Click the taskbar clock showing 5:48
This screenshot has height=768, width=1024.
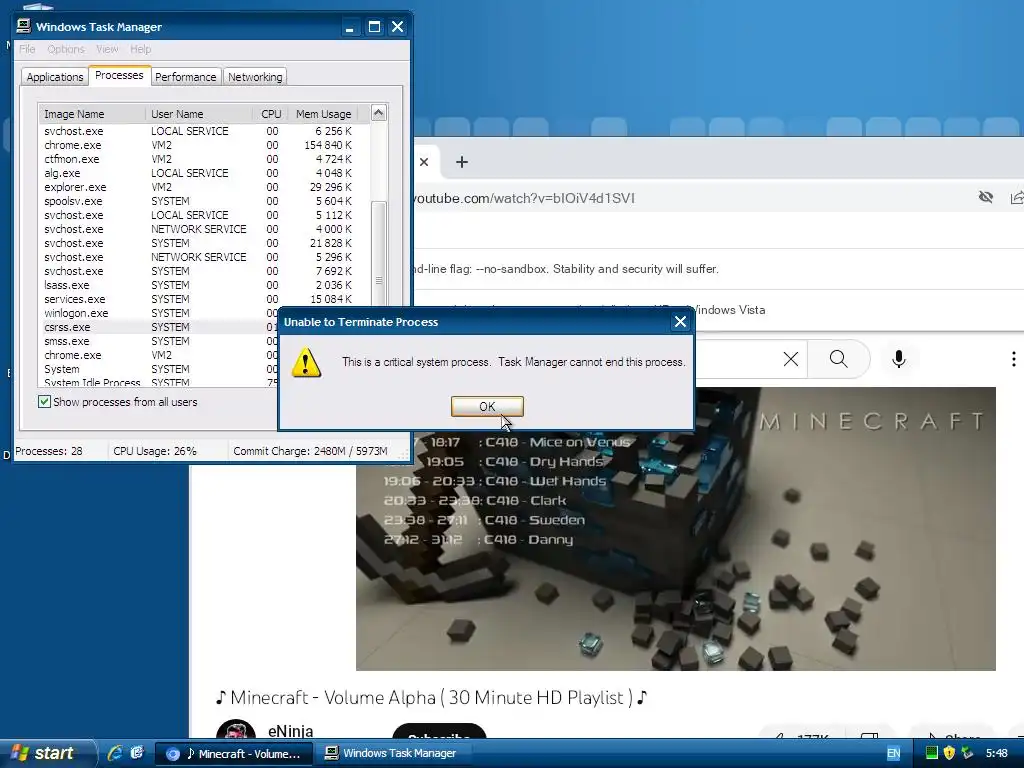pos(997,753)
